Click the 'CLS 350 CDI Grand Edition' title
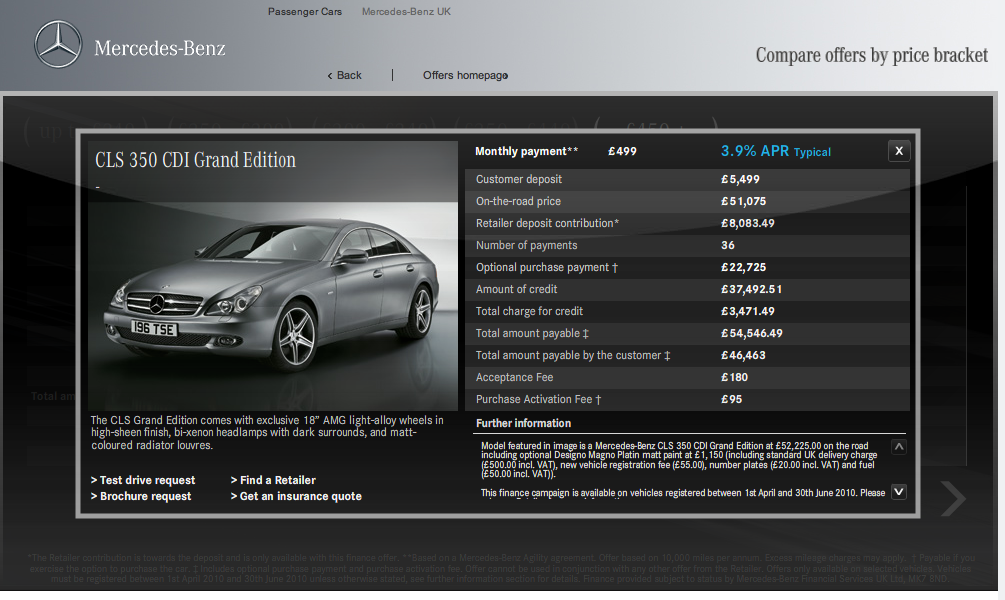The image size is (1005, 600). 195,160
